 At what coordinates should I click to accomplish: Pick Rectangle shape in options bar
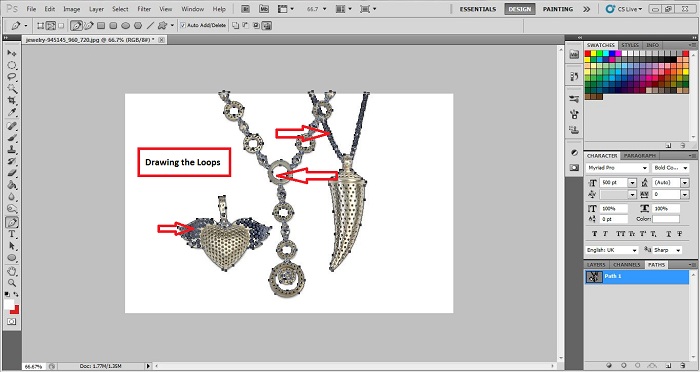(x=101, y=25)
